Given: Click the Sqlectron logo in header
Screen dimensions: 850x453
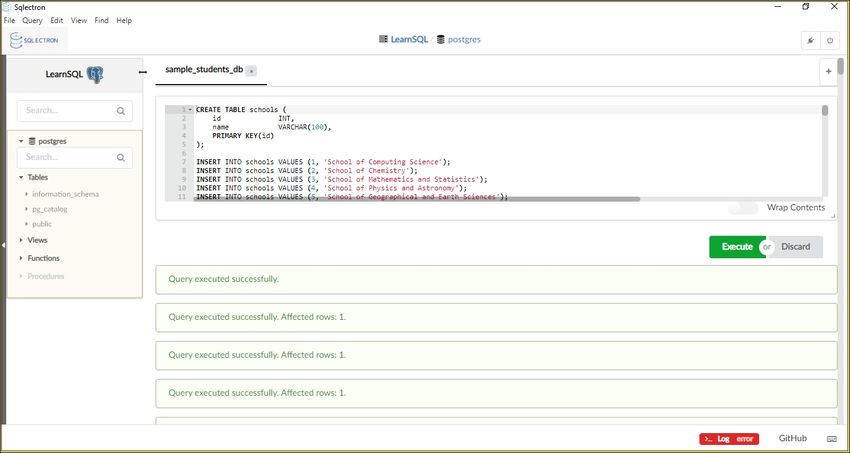Looking at the screenshot, I should point(35,40).
